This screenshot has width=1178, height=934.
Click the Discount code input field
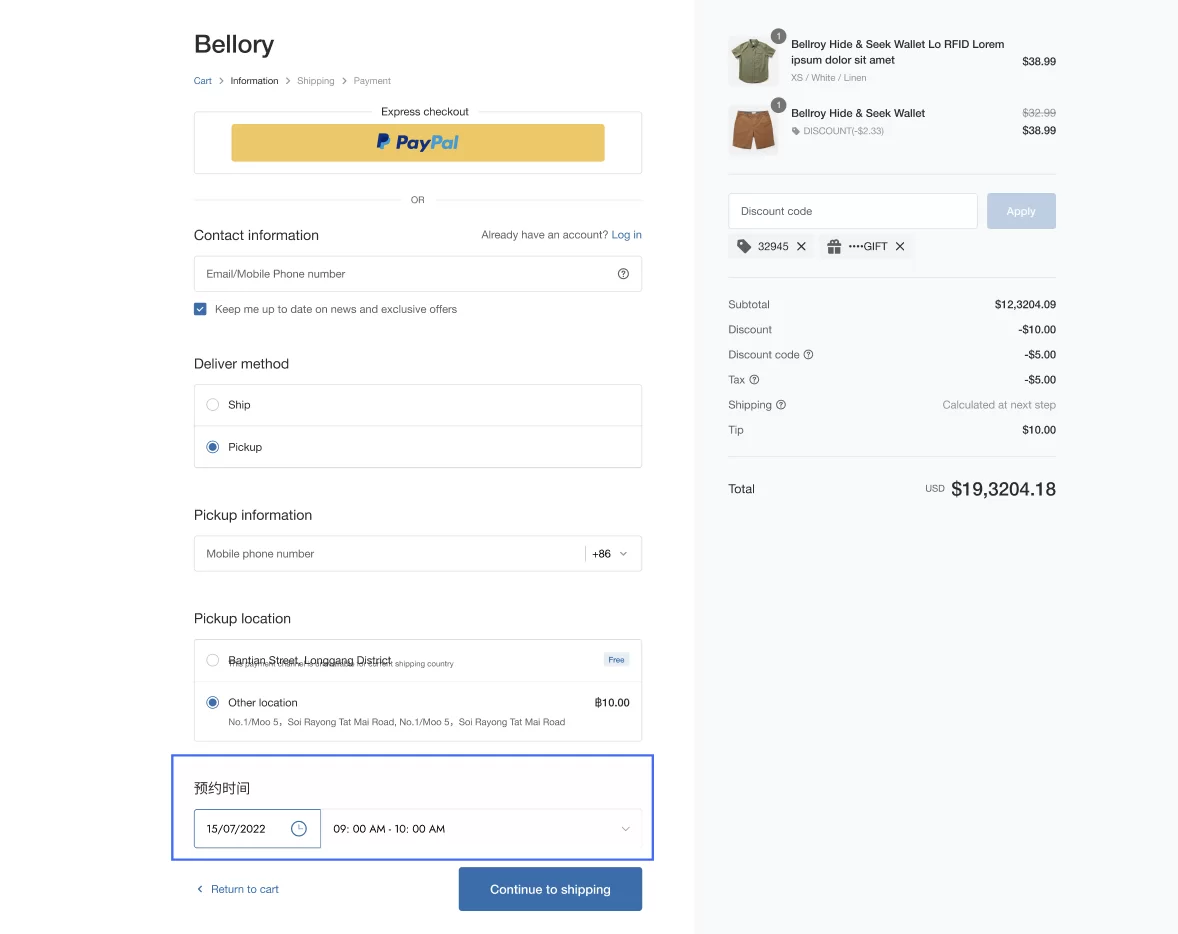(x=852, y=212)
